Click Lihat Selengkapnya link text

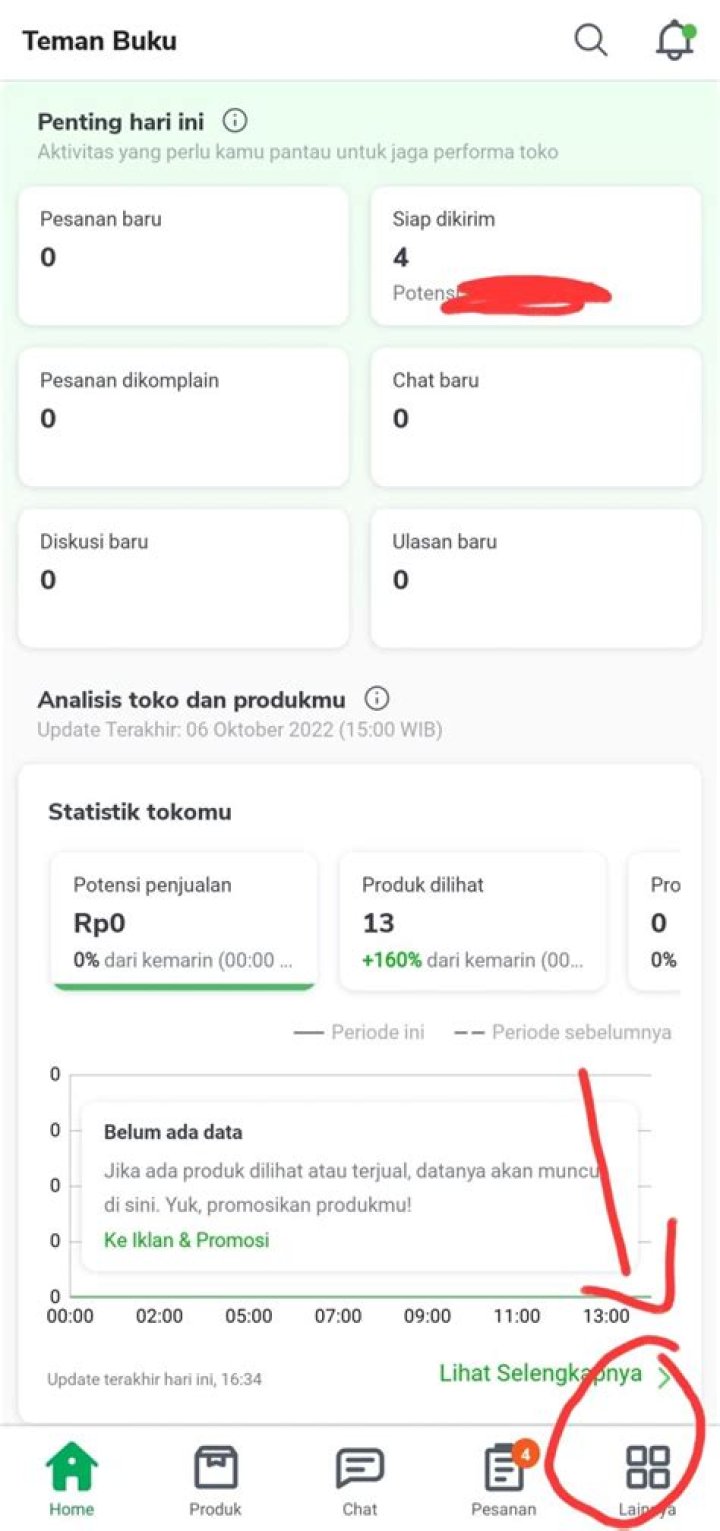[x=540, y=1374]
